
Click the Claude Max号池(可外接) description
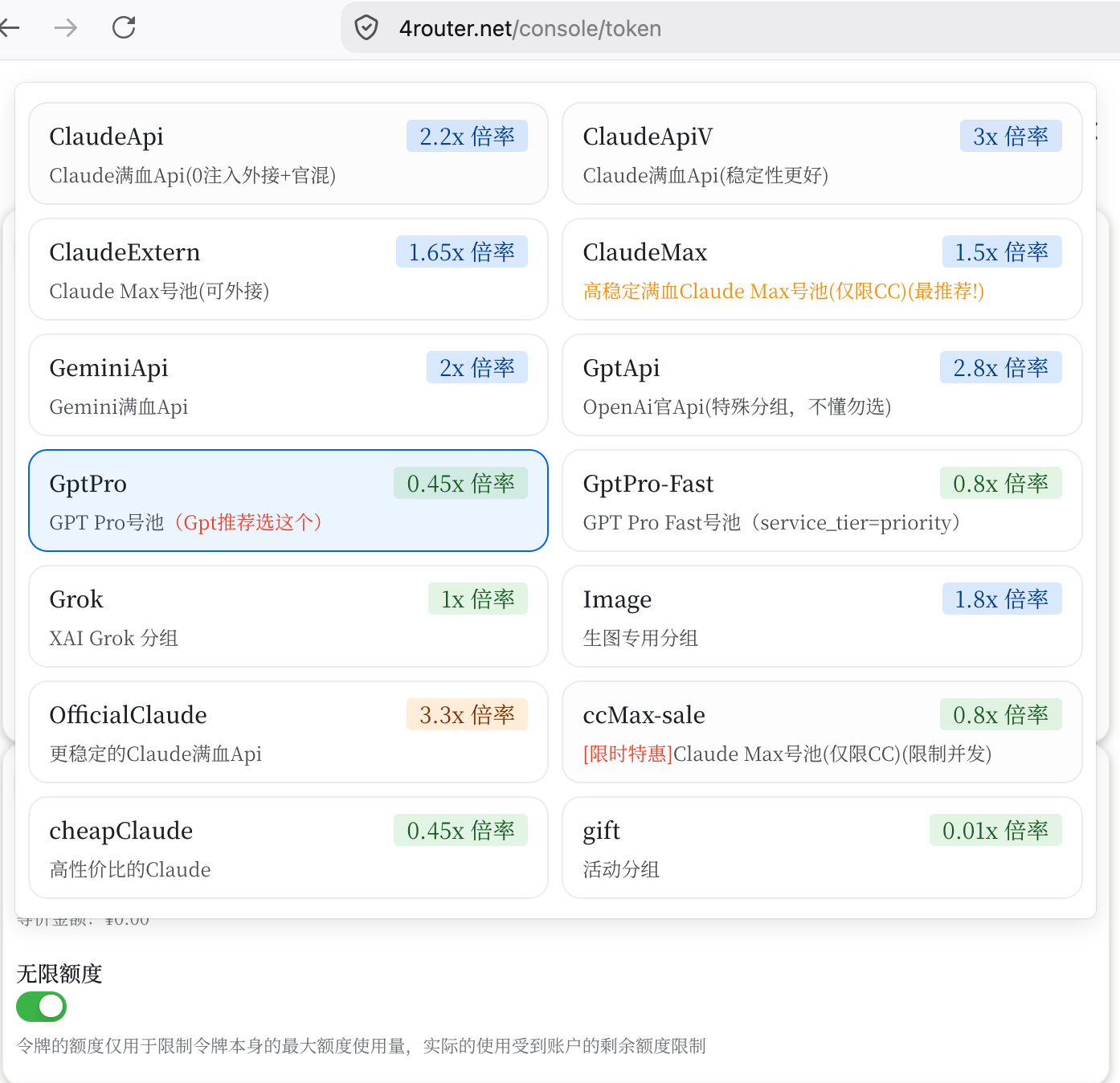[x=159, y=291]
